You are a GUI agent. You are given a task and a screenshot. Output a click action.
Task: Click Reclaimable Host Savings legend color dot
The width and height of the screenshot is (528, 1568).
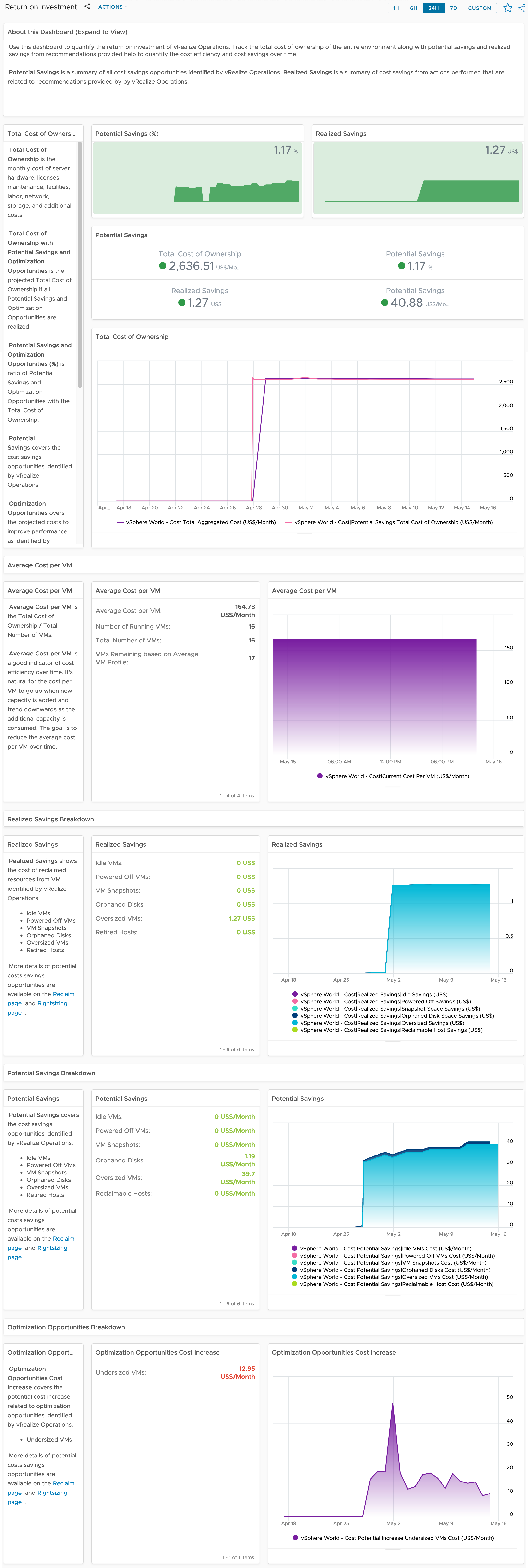295,1030
